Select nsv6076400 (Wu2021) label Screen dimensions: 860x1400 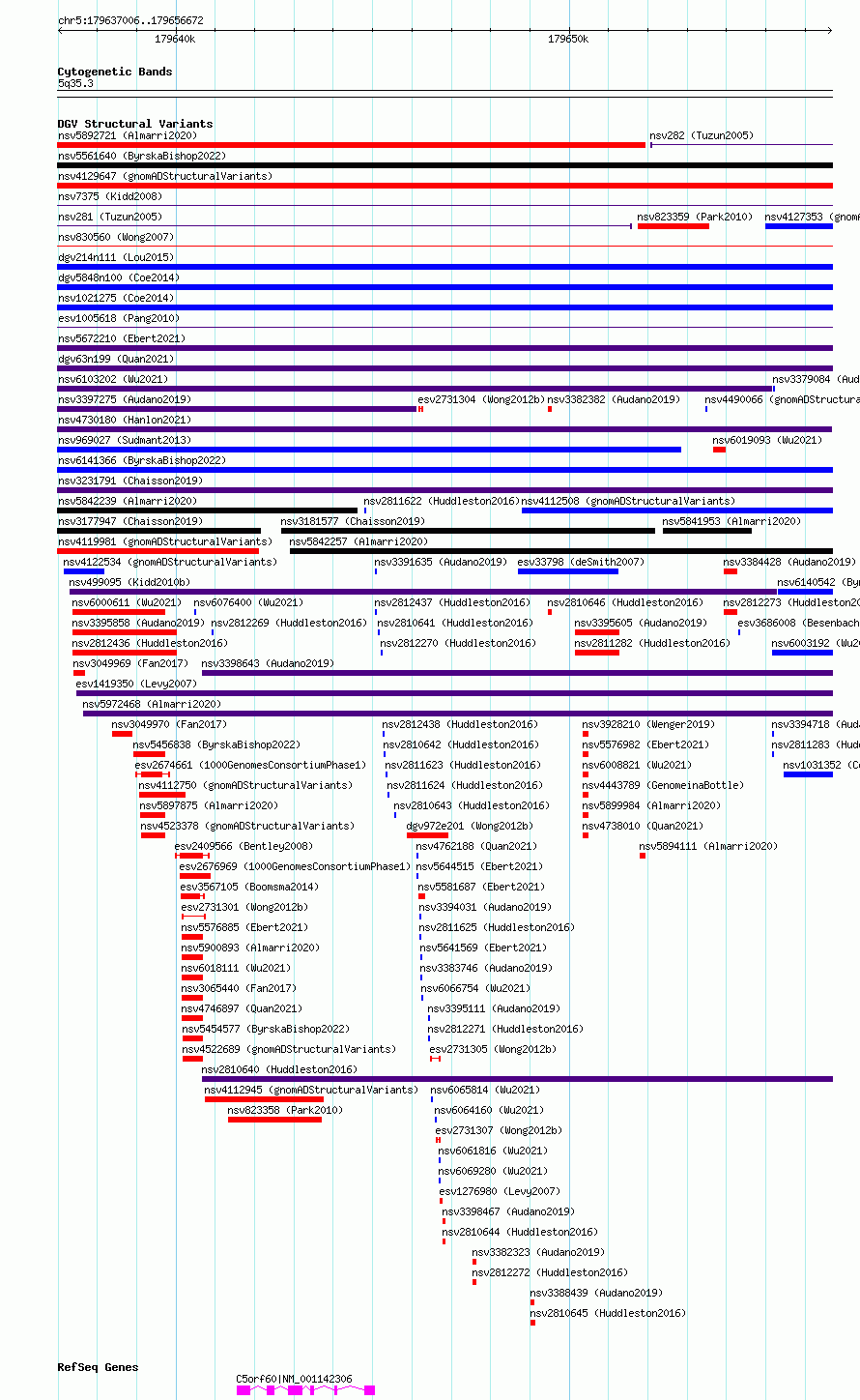[x=248, y=603]
